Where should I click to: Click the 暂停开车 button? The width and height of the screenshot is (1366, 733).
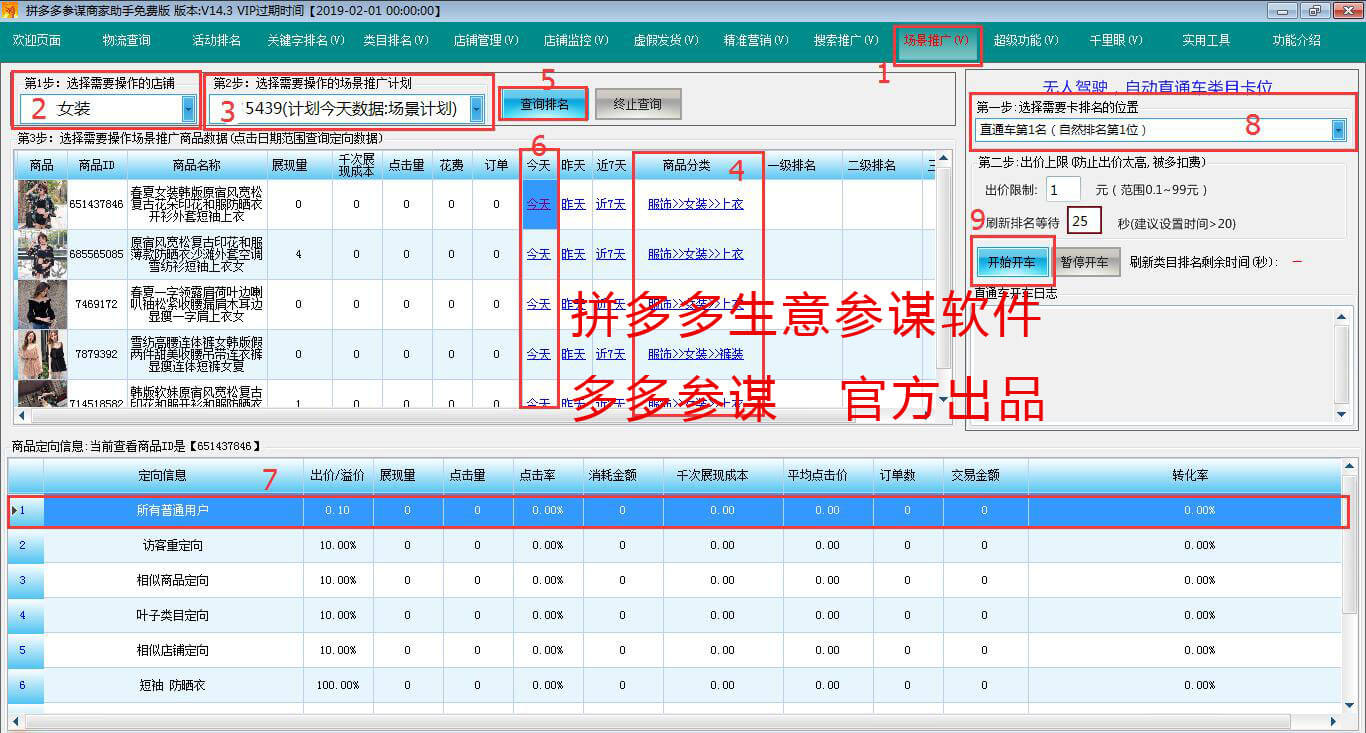pos(1084,262)
